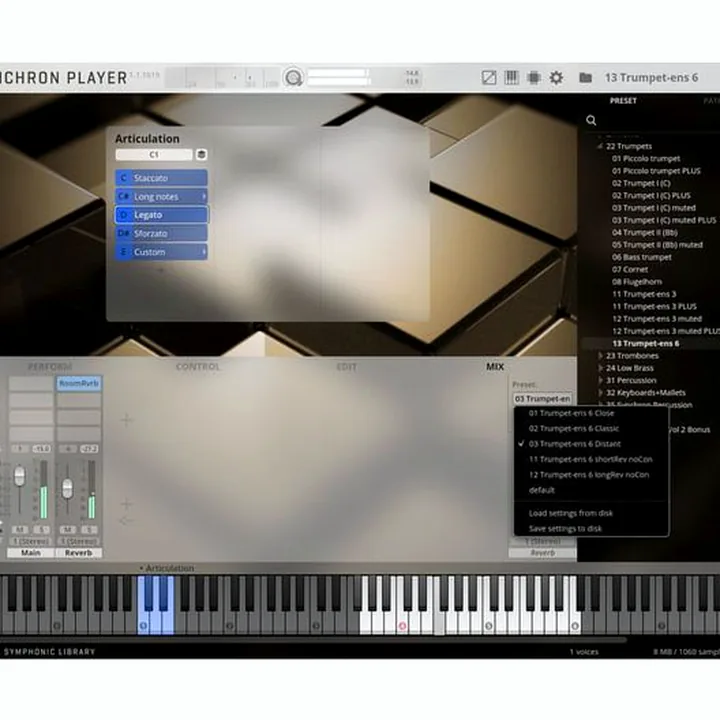Select the Custom articulation slot

click(x=161, y=252)
